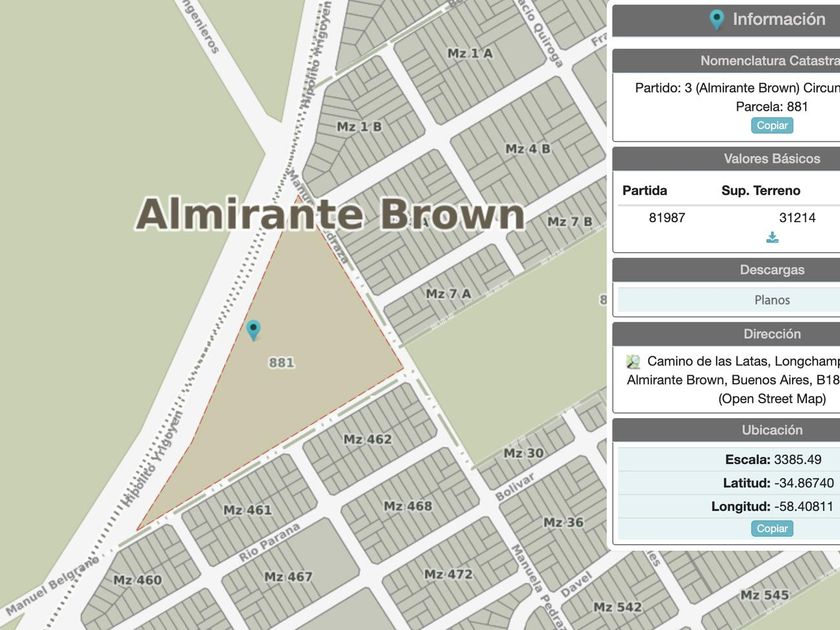Click the Mz 4 B block label
The height and width of the screenshot is (630, 840).
pyautogui.click(x=528, y=149)
